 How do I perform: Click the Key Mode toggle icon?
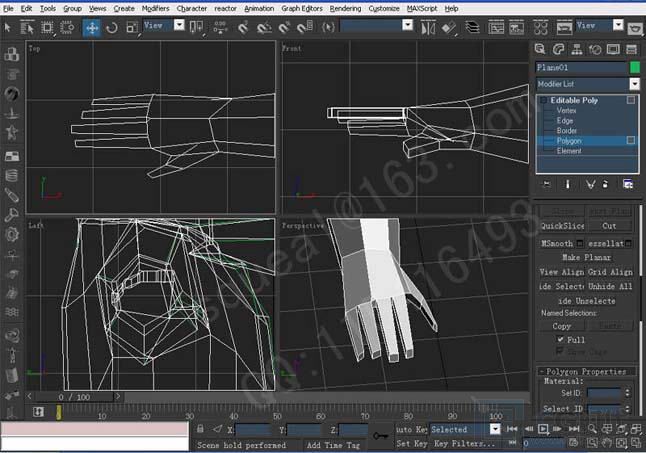[x=512, y=443]
